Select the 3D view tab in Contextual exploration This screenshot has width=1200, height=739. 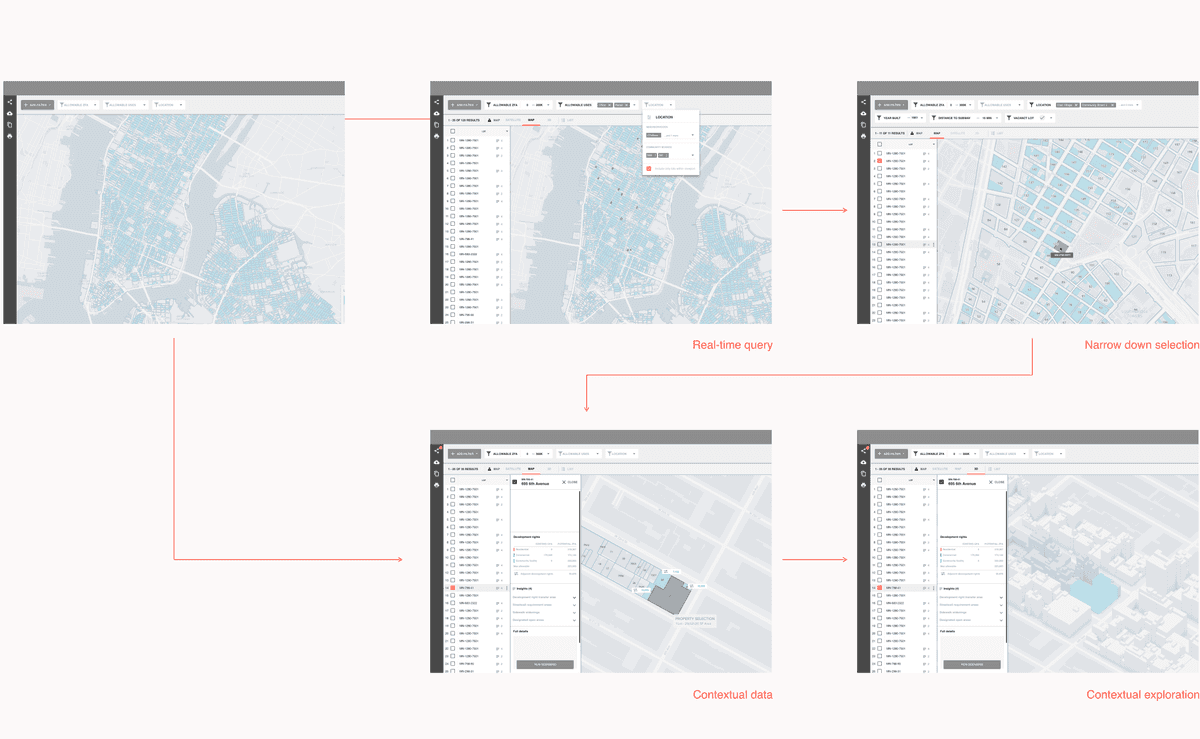[x=976, y=468]
